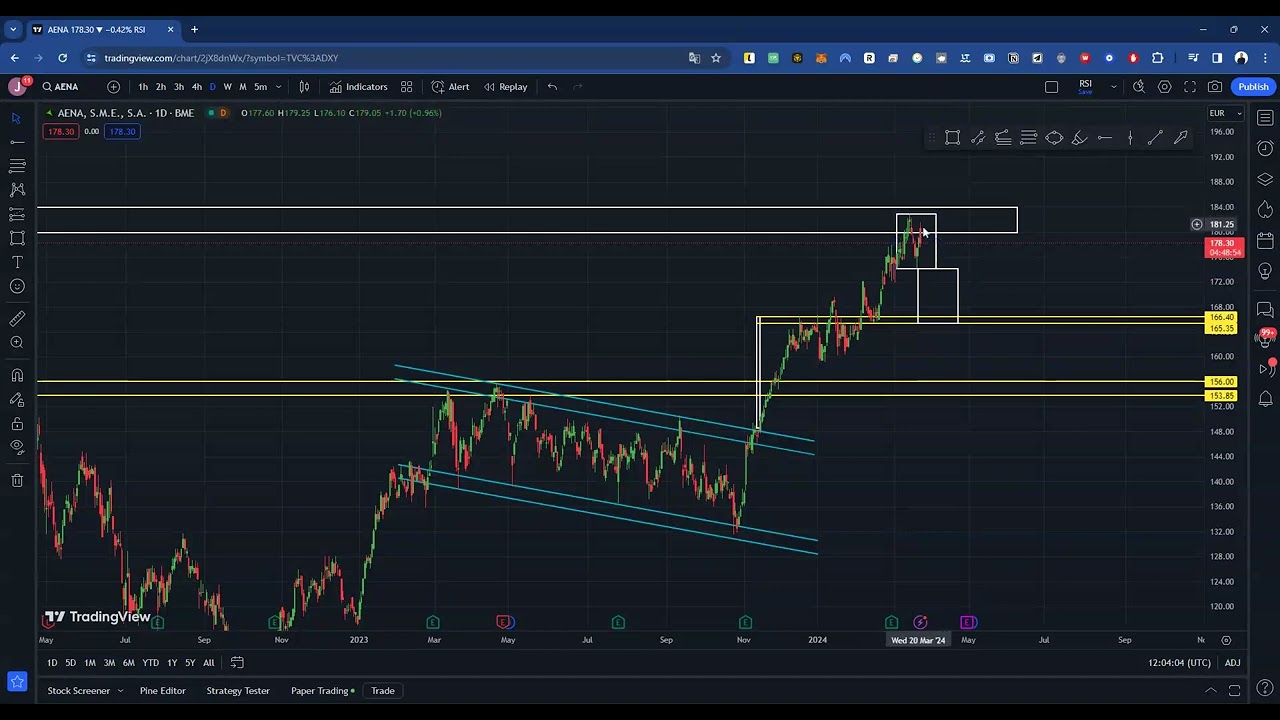Screen dimensions: 1280x720
Task: Select the trend line tool in favorites toolbar
Action: pos(1155,138)
